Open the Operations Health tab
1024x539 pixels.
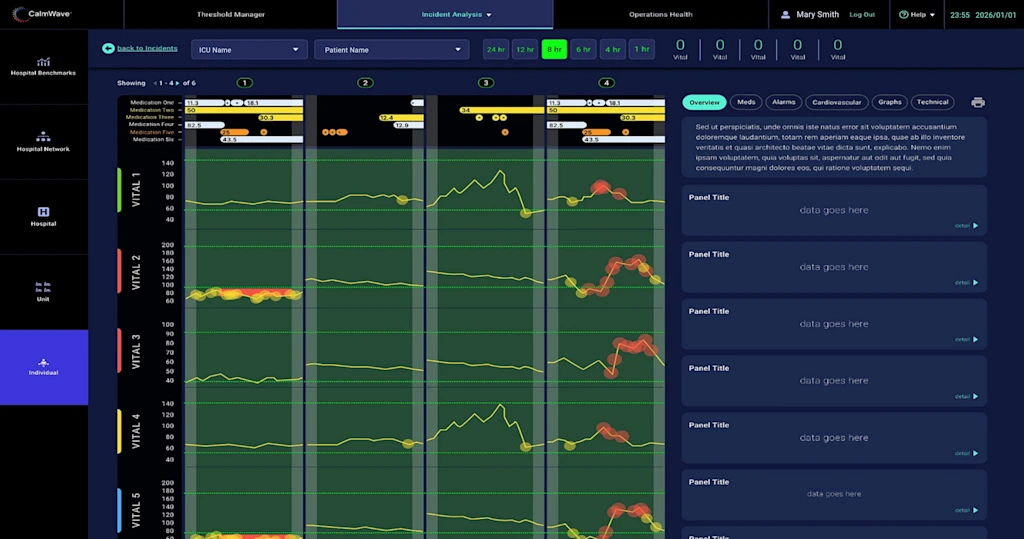660,15
